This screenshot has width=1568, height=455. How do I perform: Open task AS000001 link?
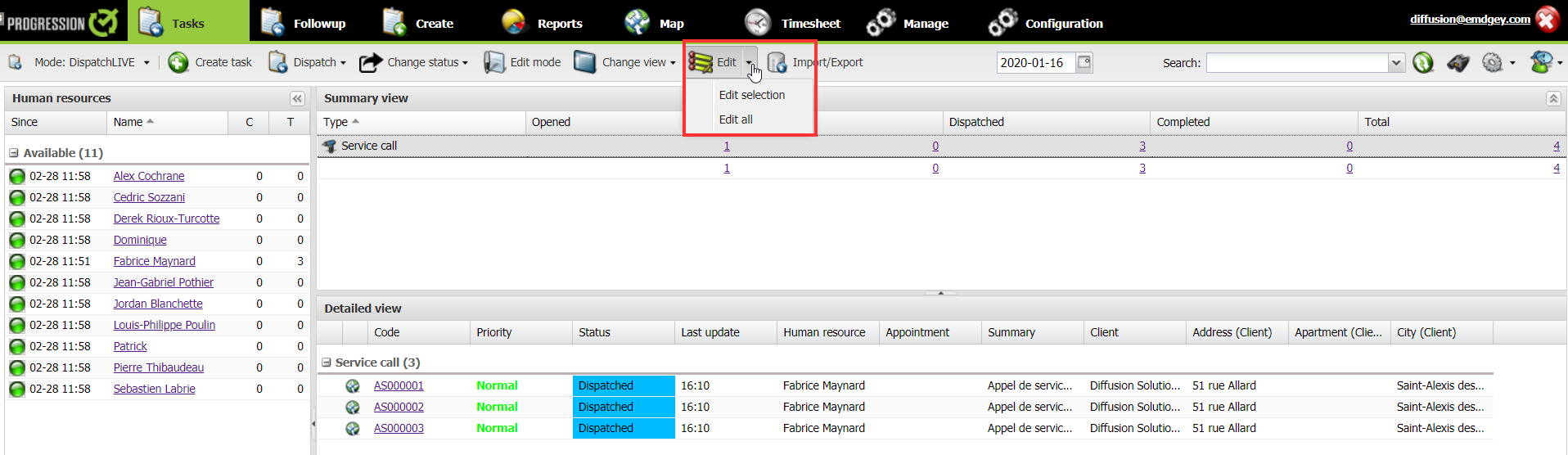[x=399, y=385]
